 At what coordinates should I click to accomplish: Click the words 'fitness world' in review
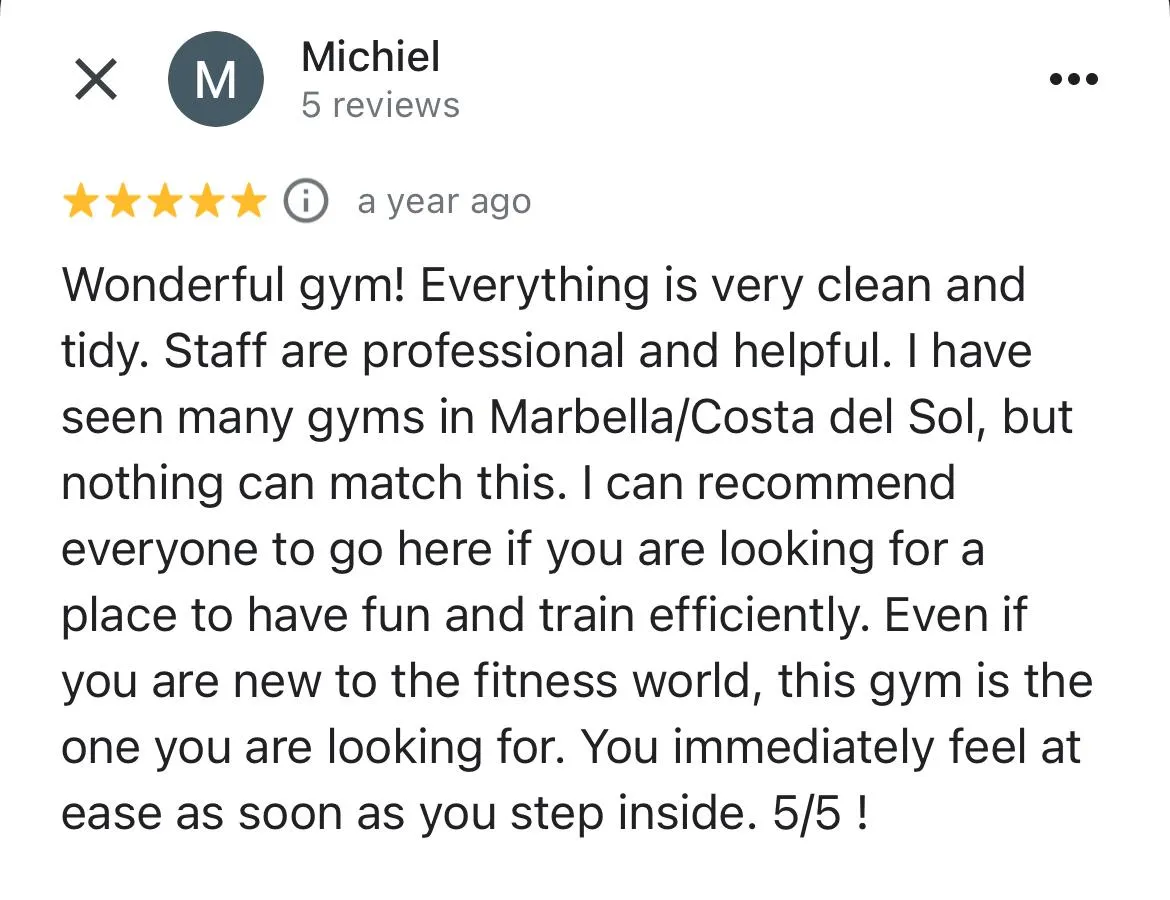point(612,681)
